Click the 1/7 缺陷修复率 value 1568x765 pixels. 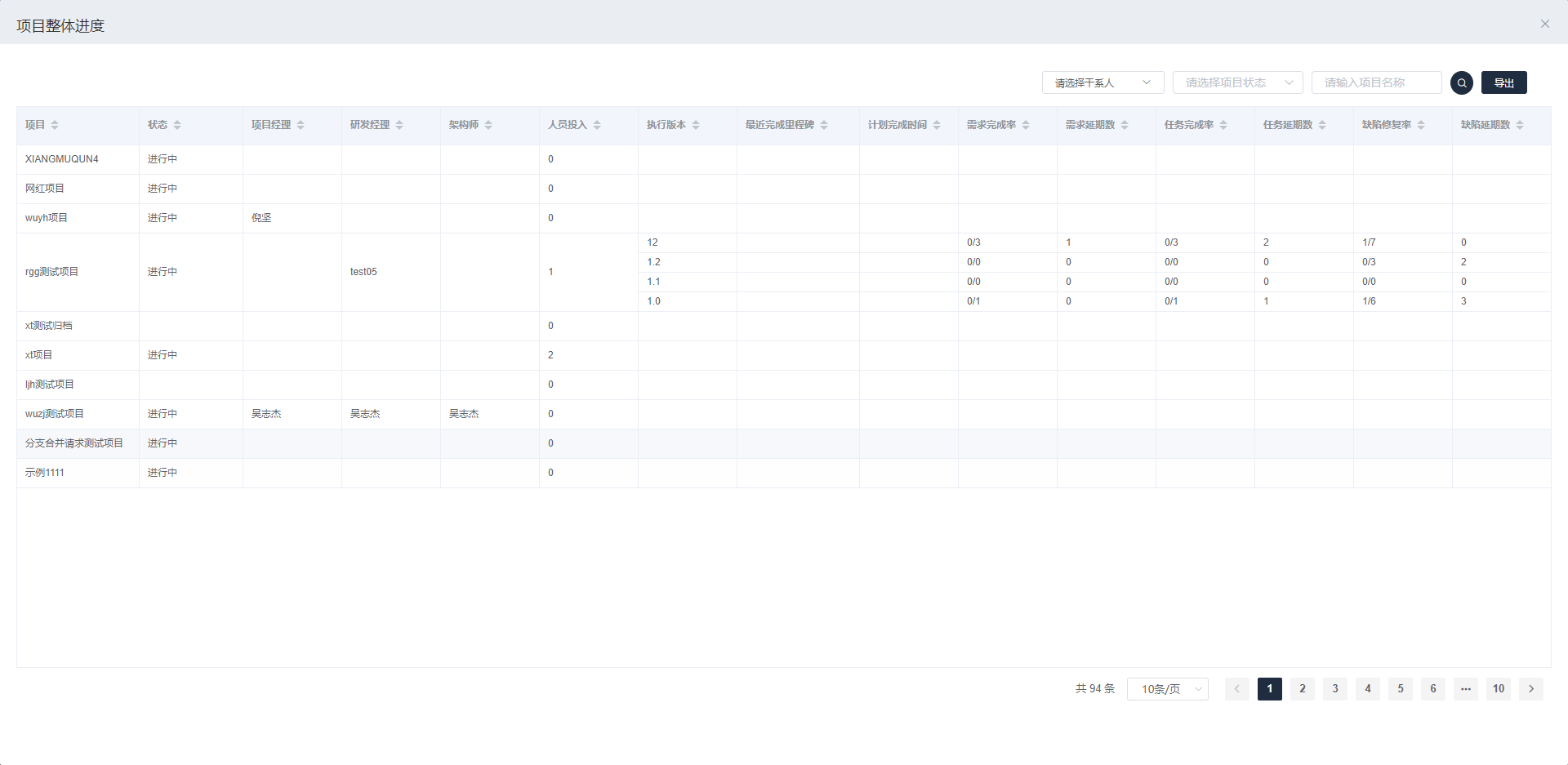click(1369, 242)
